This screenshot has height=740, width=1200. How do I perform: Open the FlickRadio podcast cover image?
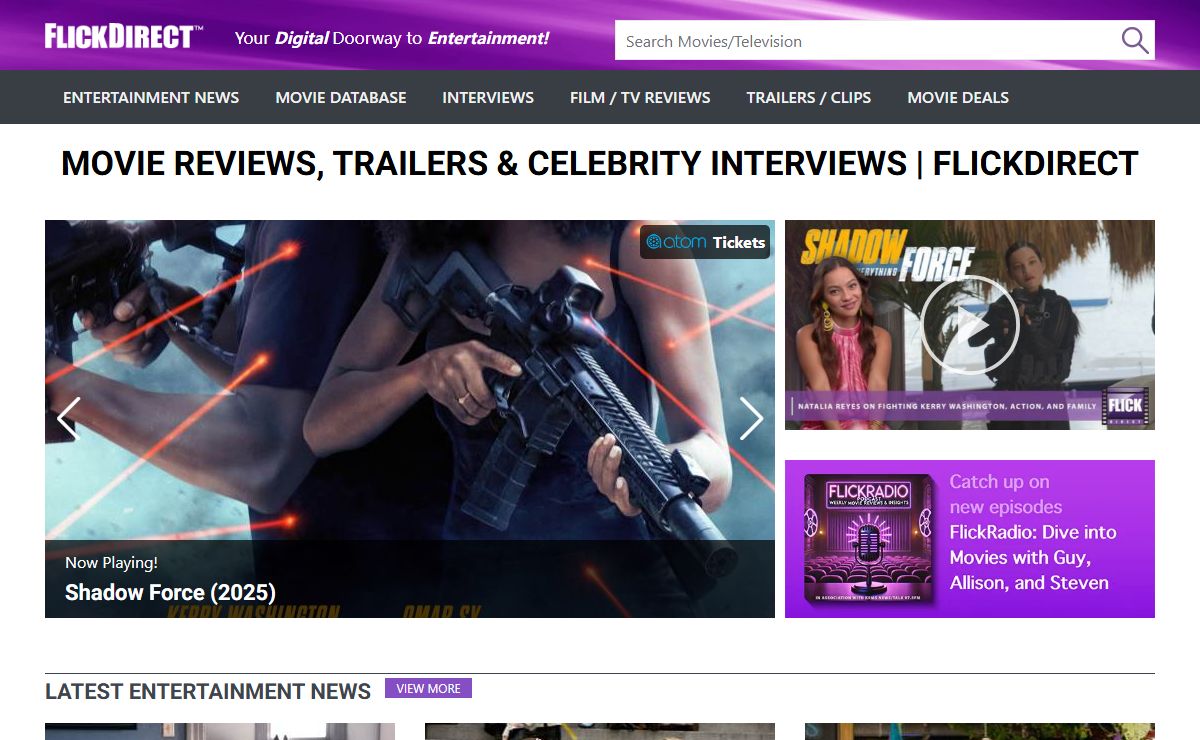pos(870,539)
